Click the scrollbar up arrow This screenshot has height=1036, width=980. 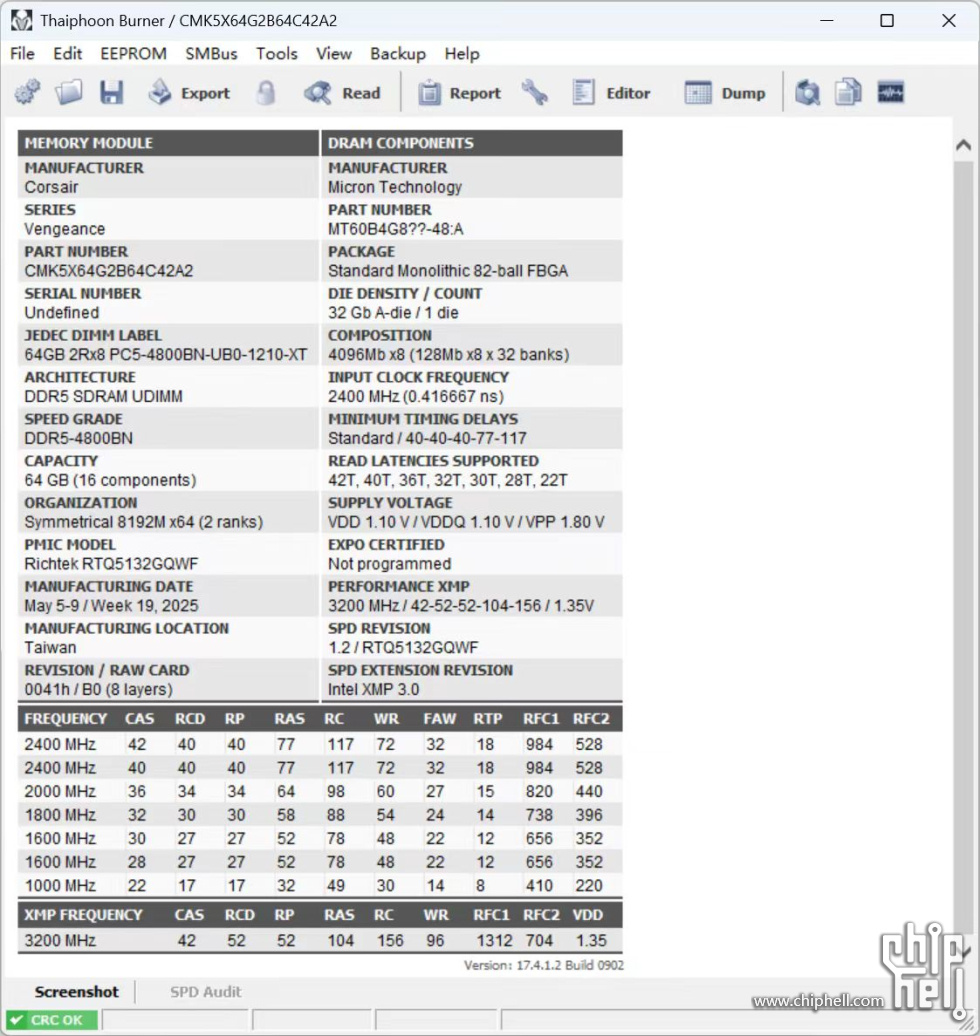coord(963,145)
